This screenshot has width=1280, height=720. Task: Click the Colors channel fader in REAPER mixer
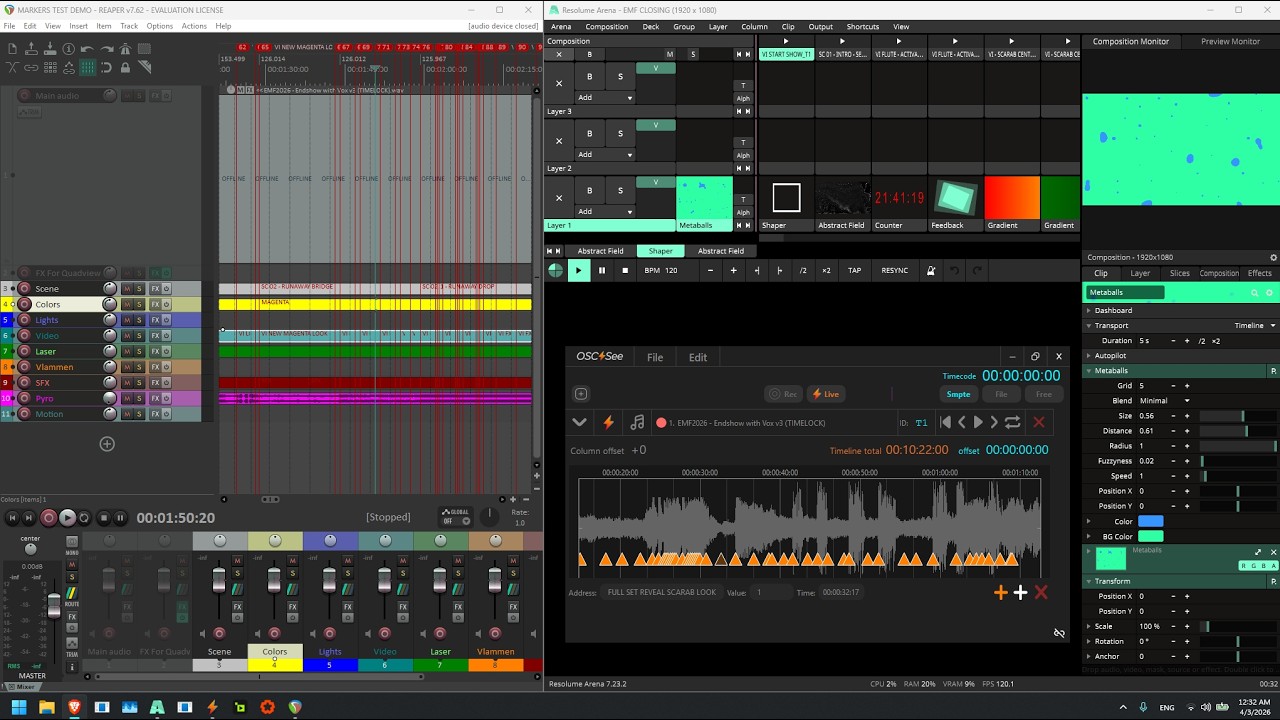[x=274, y=580]
